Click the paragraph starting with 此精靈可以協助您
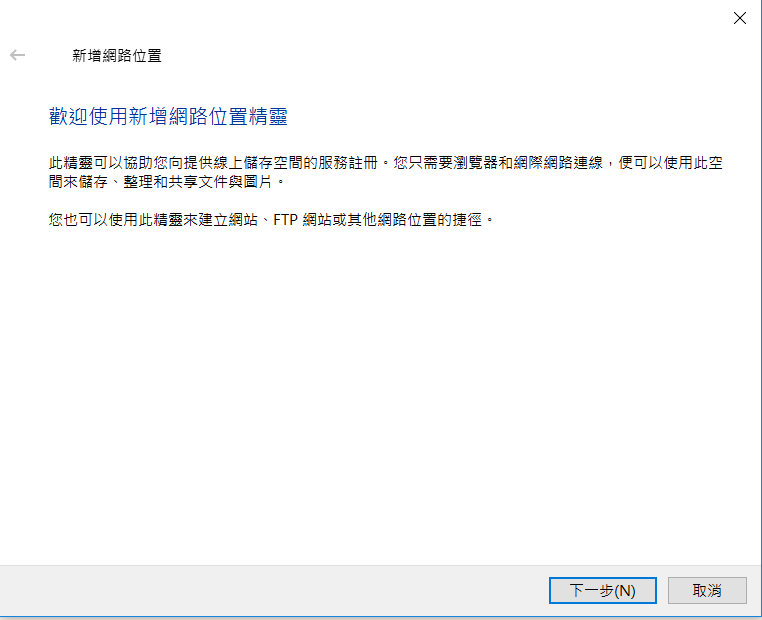Viewport: 762px width, 620px height. pyautogui.click(x=385, y=172)
